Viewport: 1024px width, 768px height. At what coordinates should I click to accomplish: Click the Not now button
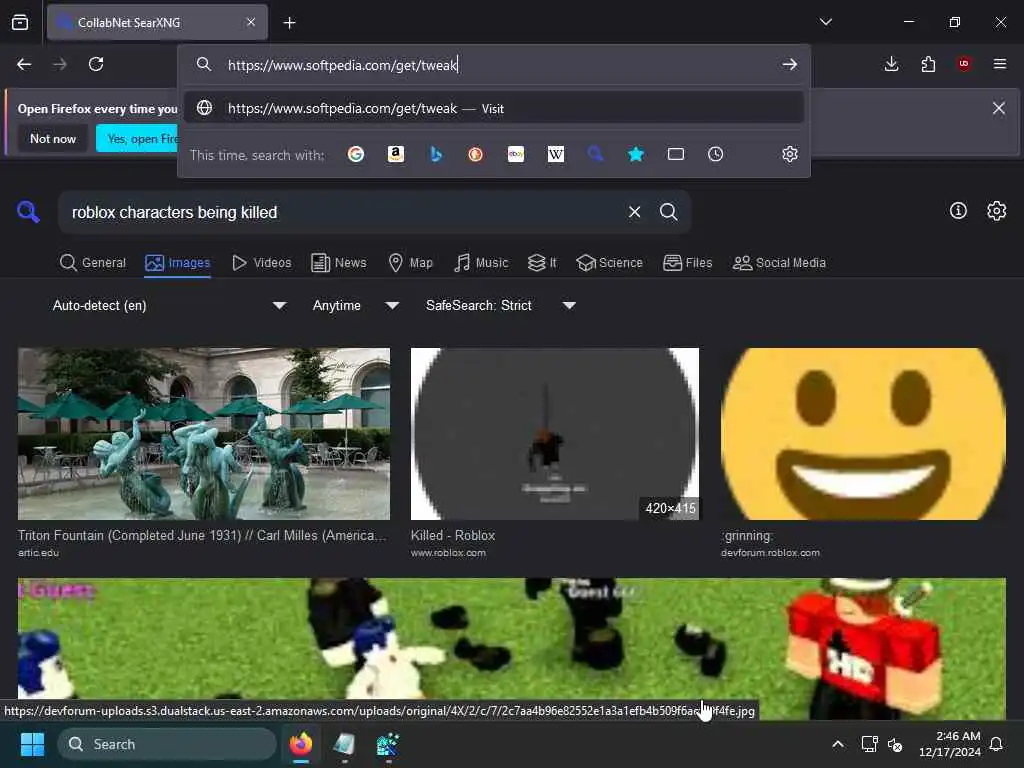[x=53, y=138]
